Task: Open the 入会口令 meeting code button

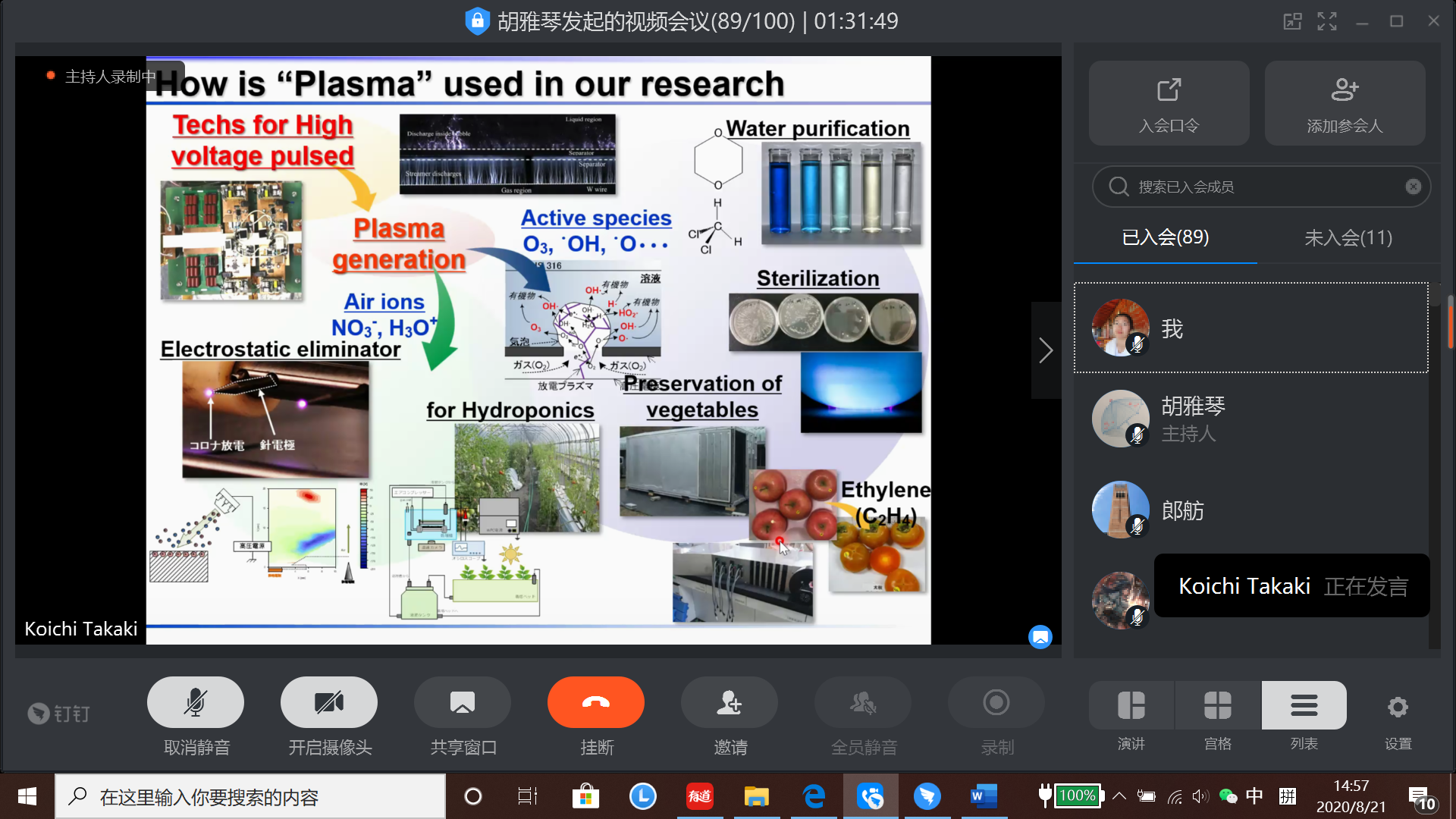Action: (x=1169, y=103)
